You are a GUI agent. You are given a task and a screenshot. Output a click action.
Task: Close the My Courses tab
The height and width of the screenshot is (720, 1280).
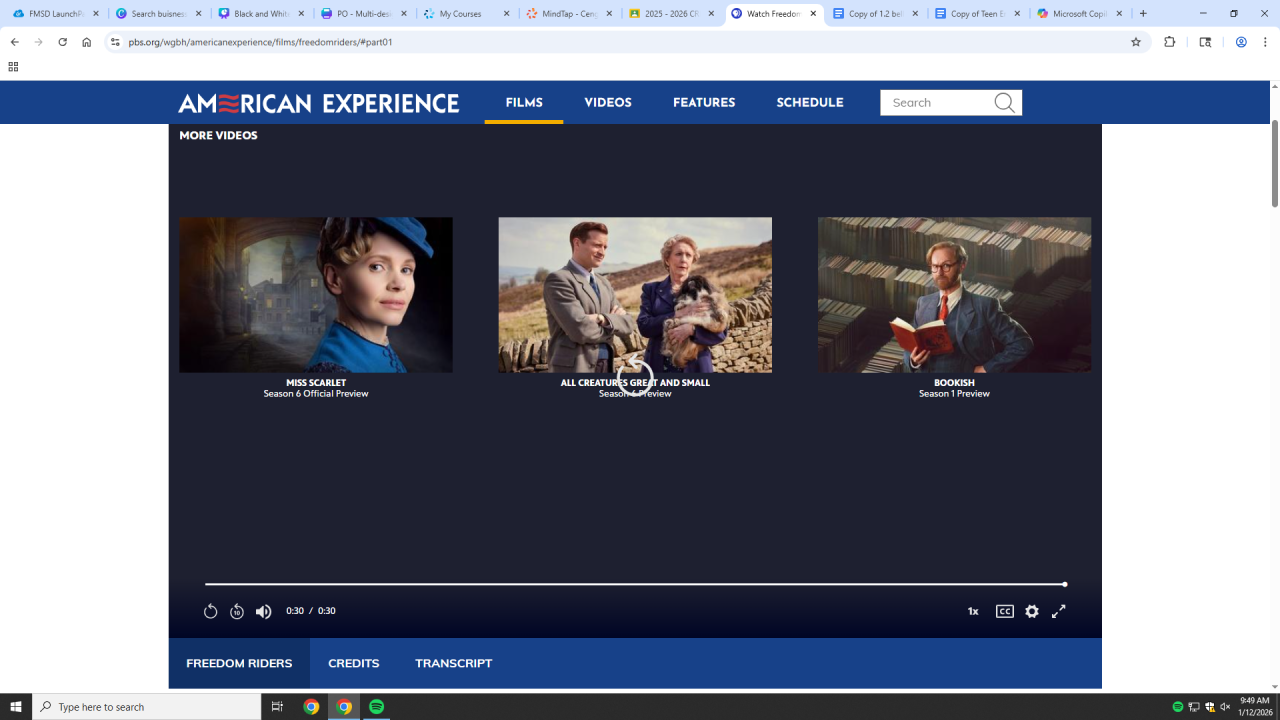click(506, 14)
